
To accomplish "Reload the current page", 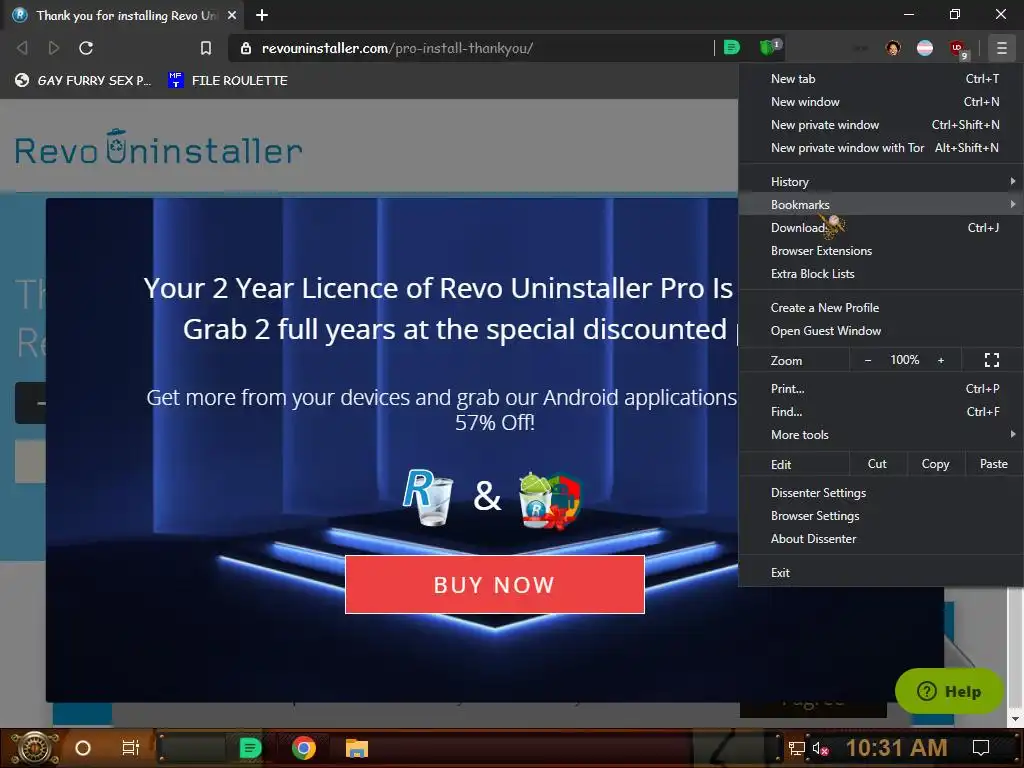I will tap(86, 48).
